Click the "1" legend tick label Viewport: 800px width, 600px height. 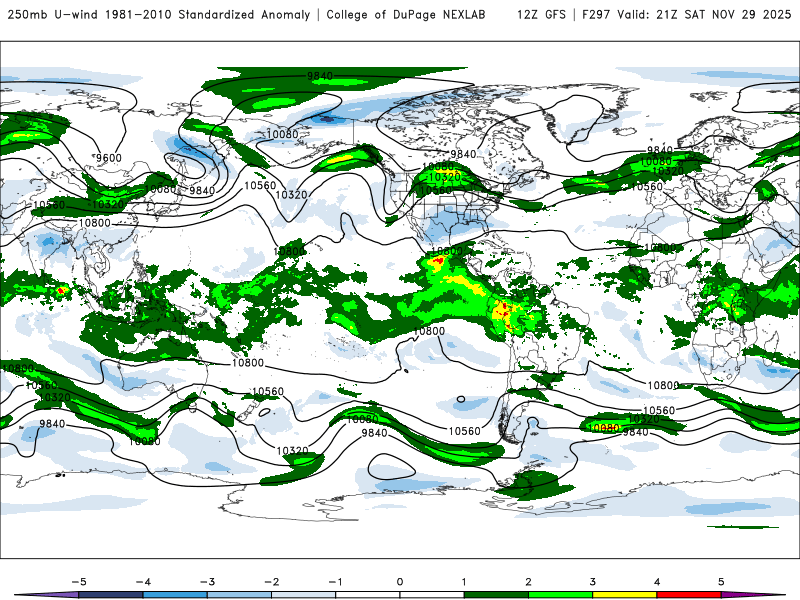click(x=464, y=582)
